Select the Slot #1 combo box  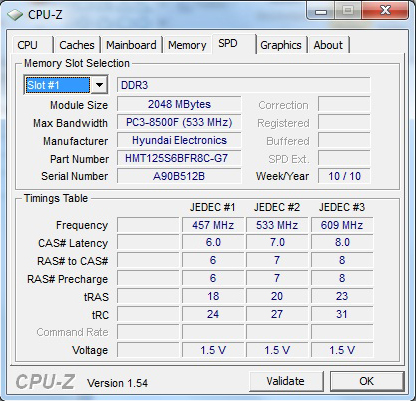66,85
